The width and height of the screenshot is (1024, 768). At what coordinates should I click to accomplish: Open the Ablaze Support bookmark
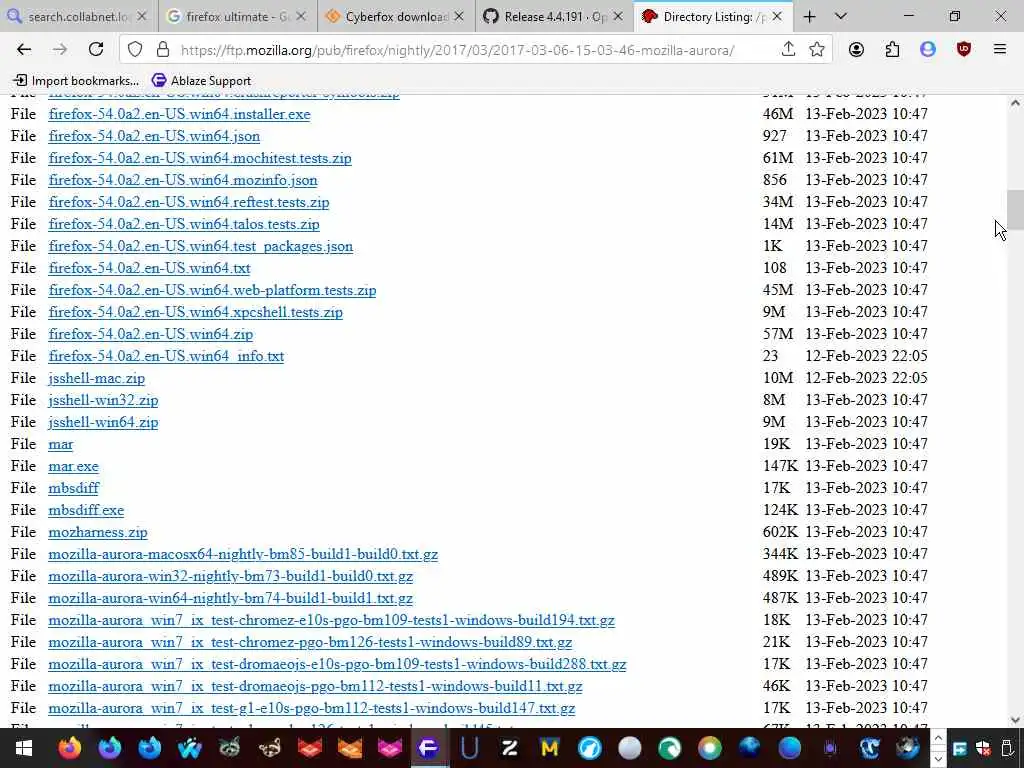pyautogui.click(x=201, y=80)
